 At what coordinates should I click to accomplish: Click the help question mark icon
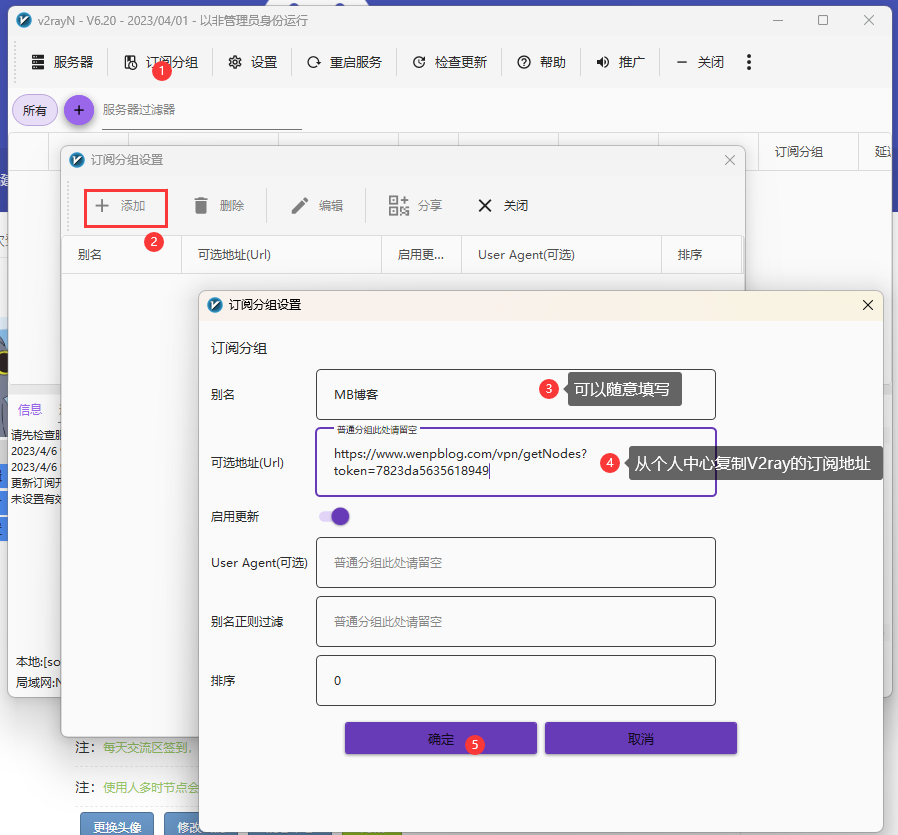pos(524,62)
